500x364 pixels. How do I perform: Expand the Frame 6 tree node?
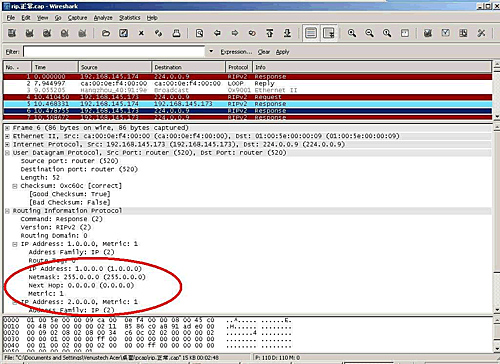[x=7, y=128]
